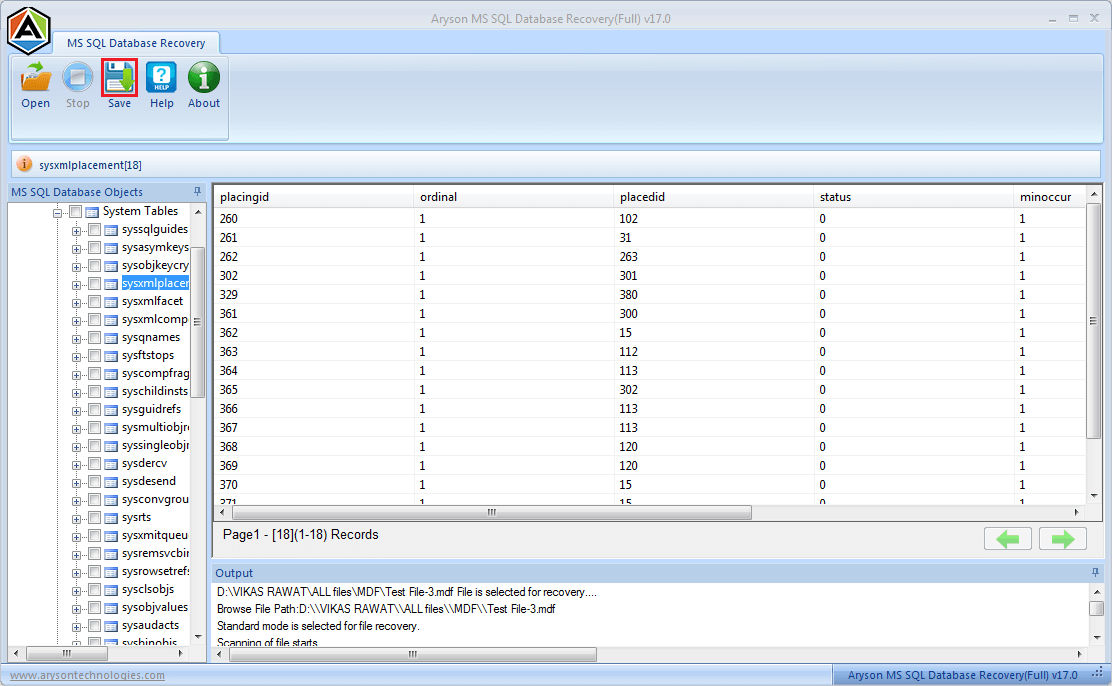Click the green previous page arrow

(1008, 538)
